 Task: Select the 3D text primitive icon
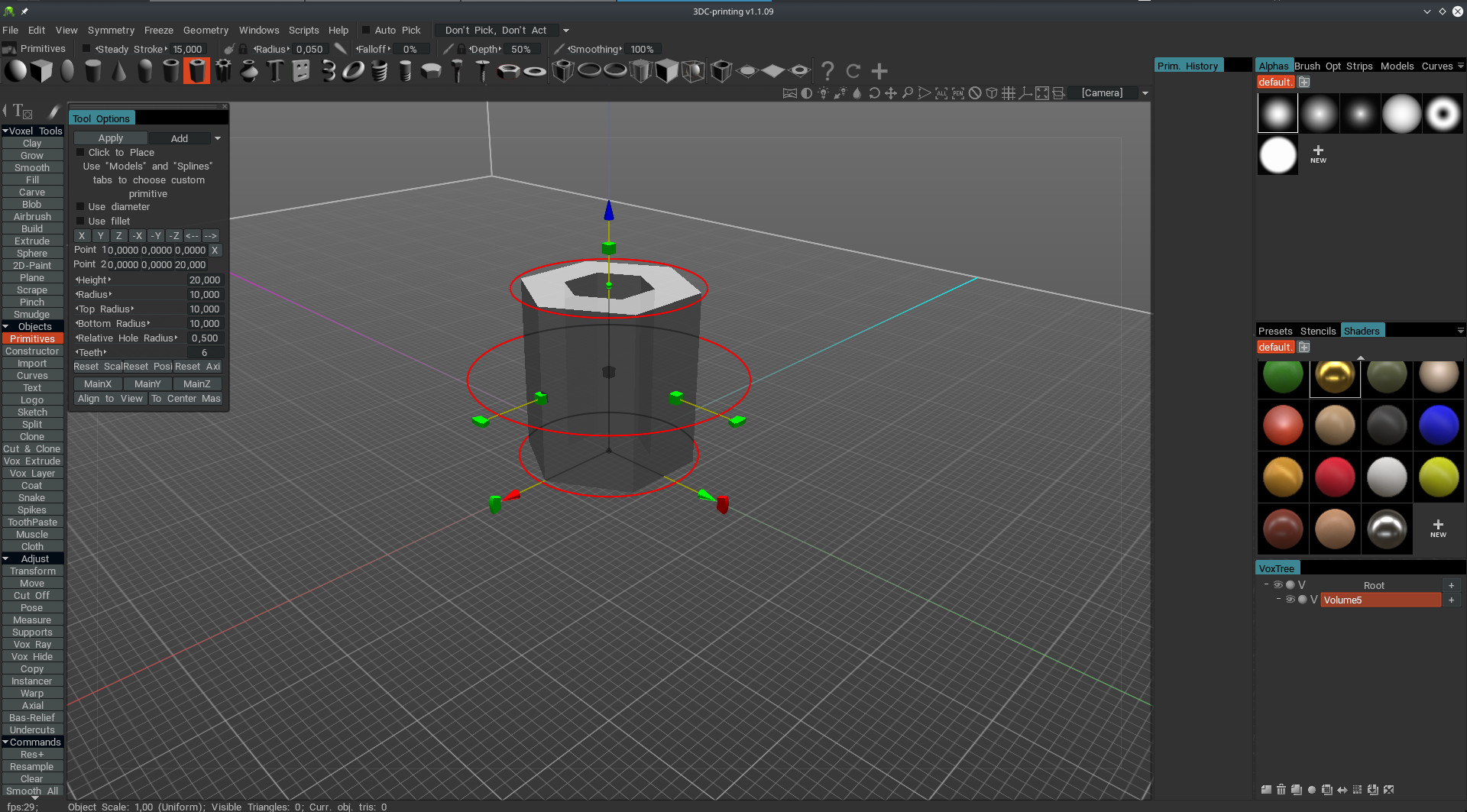coord(275,71)
